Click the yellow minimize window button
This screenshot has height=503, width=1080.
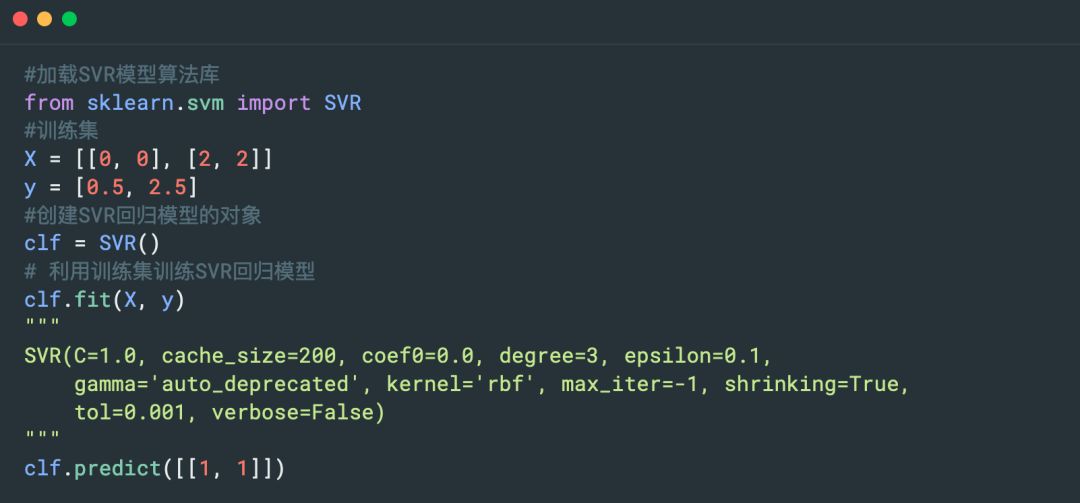point(44,19)
